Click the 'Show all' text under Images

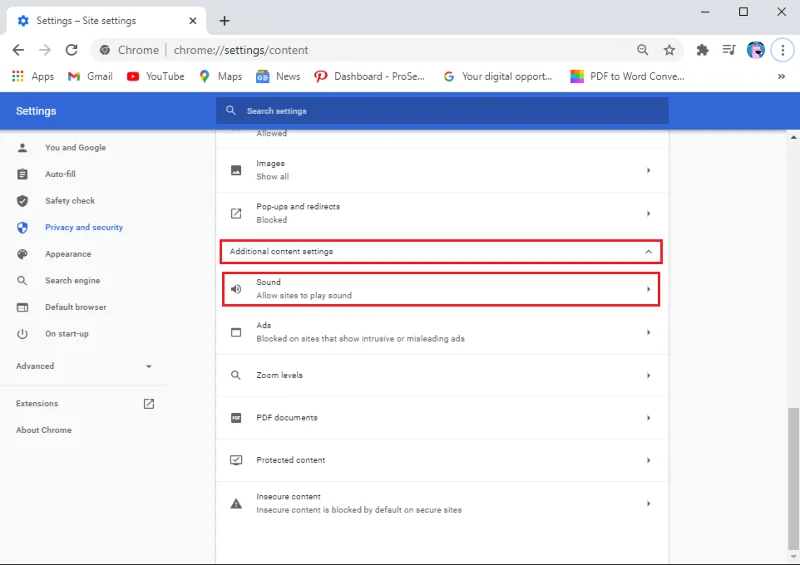(272, 177)
